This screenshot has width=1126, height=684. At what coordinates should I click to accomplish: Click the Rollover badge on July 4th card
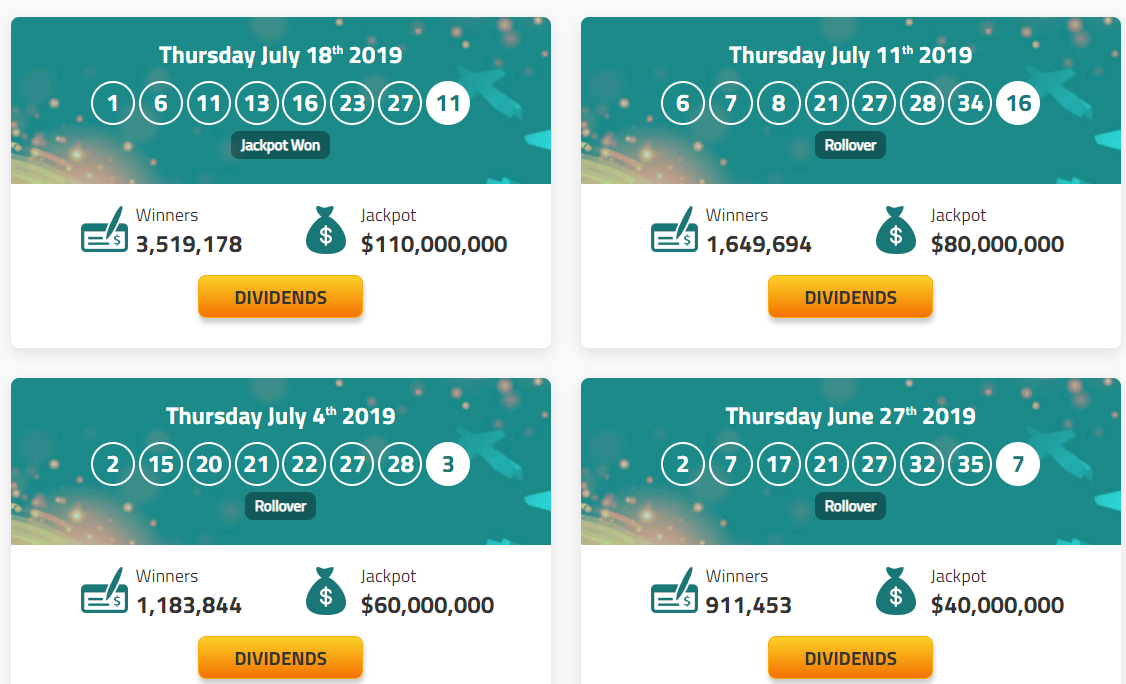[x=280, y=506]
